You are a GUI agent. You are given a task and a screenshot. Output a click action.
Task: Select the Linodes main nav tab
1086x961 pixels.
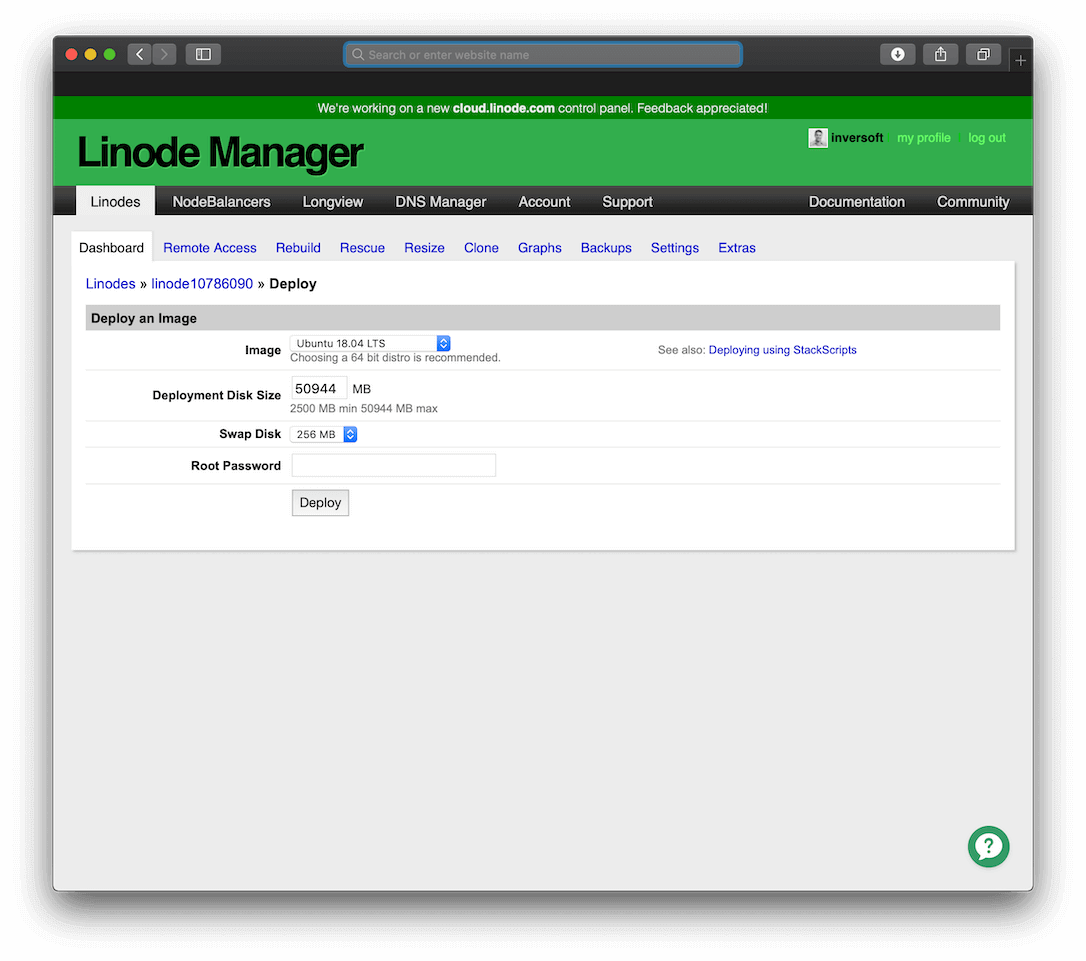pyautogui.click(x=116, y=201)
